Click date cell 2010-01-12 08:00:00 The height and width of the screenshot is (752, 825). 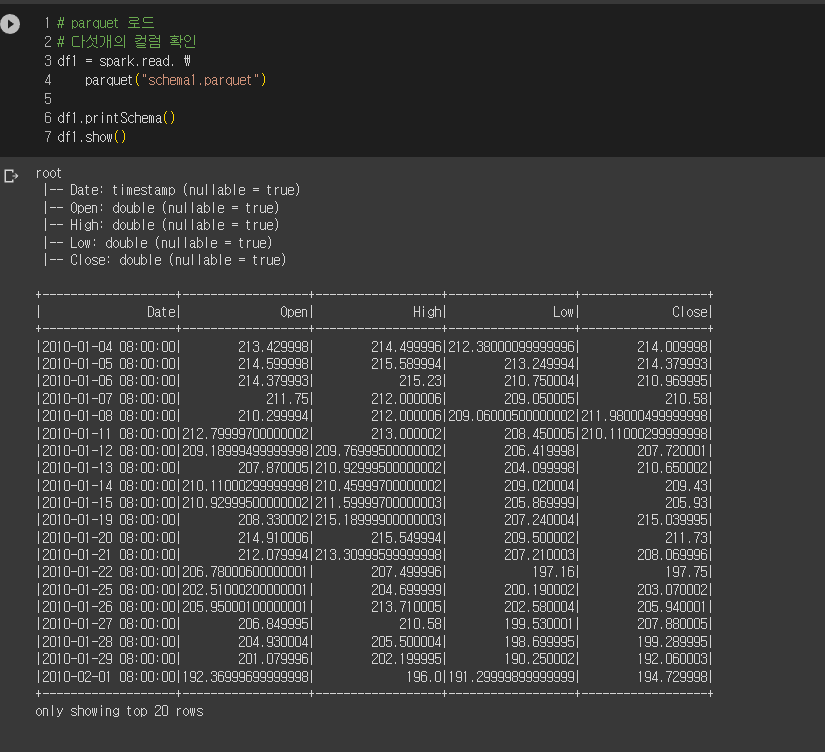point(109,451)
